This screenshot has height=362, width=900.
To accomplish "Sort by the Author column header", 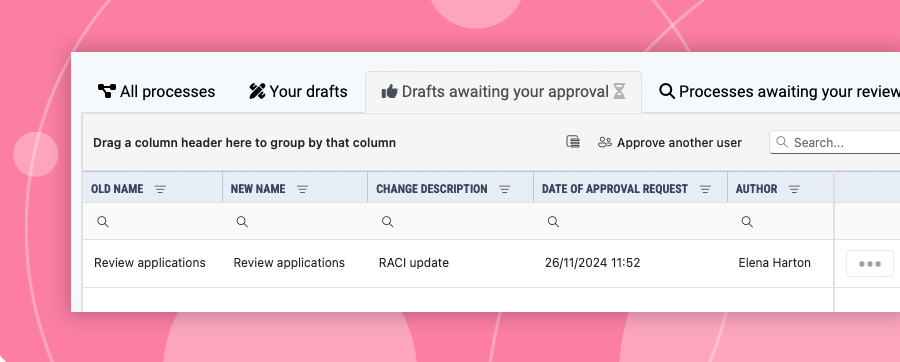I will [x=757, y=189].
